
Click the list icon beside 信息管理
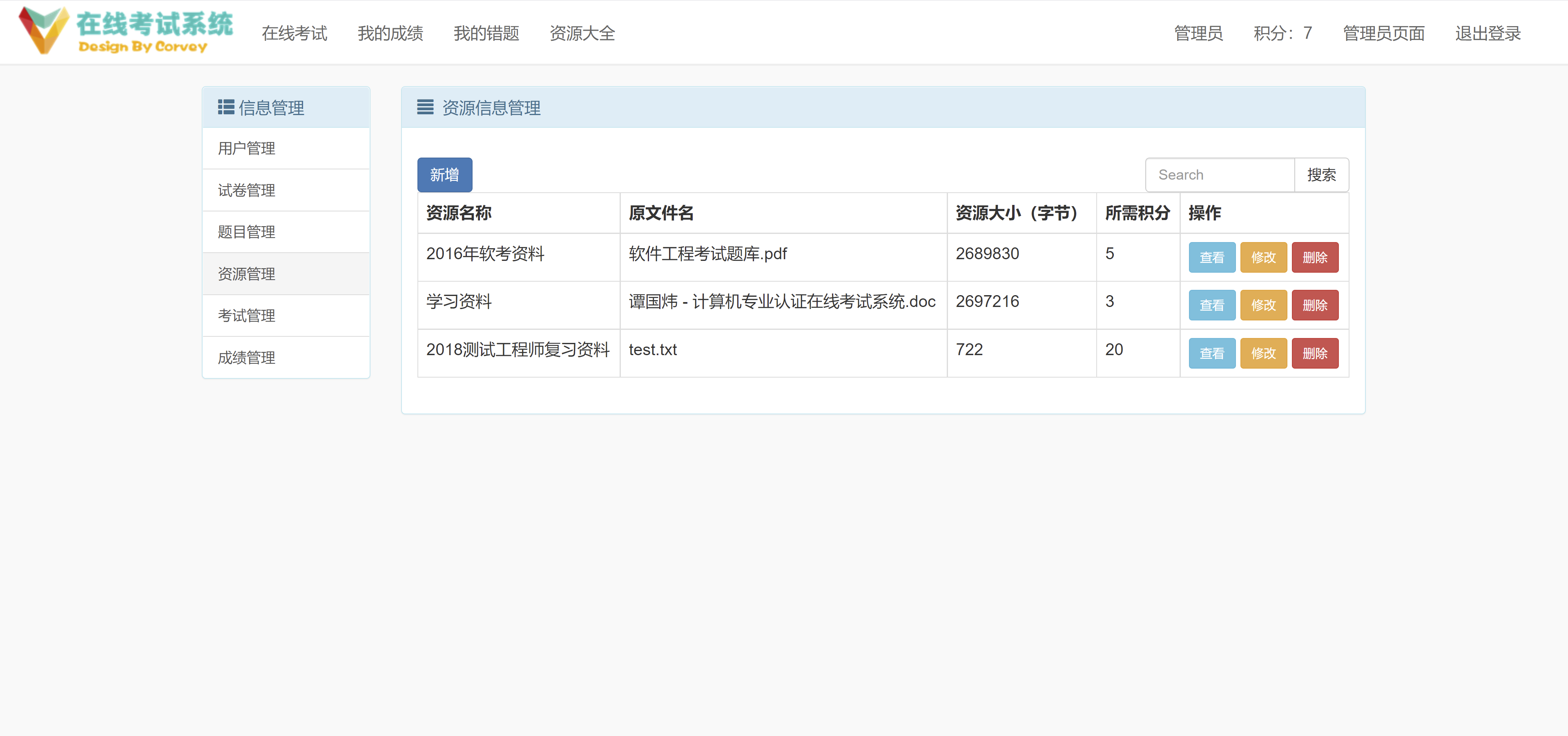click(x=225, y=107)
